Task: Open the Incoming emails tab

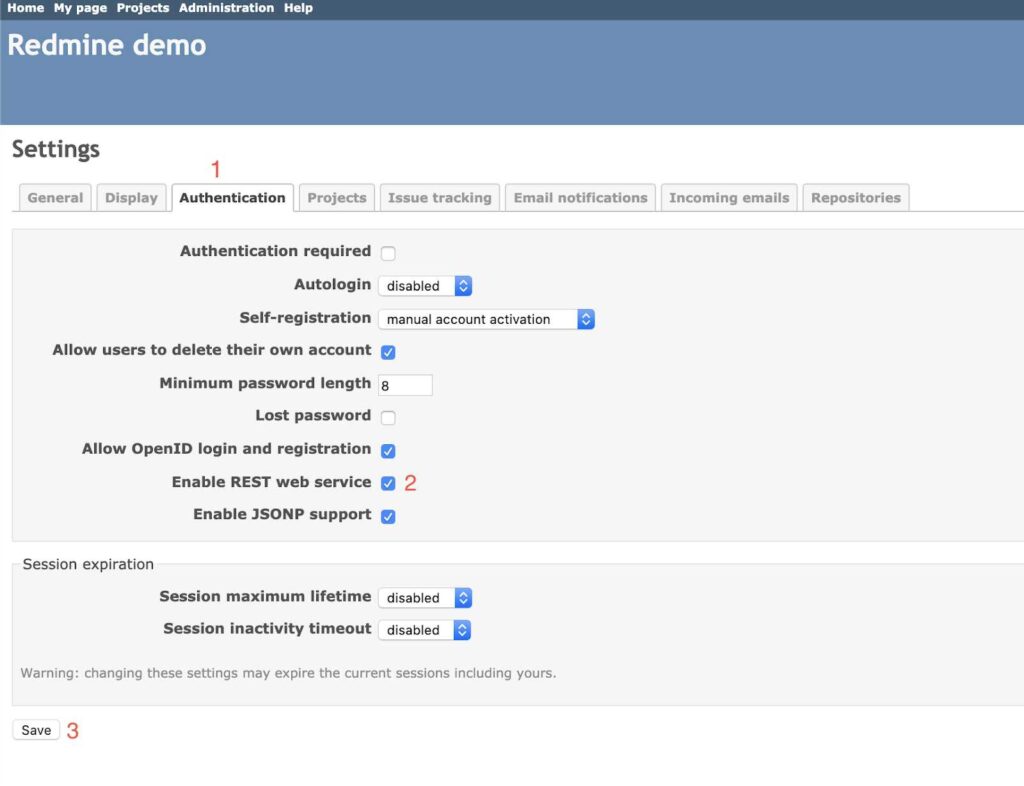Action: click(729, 197)
